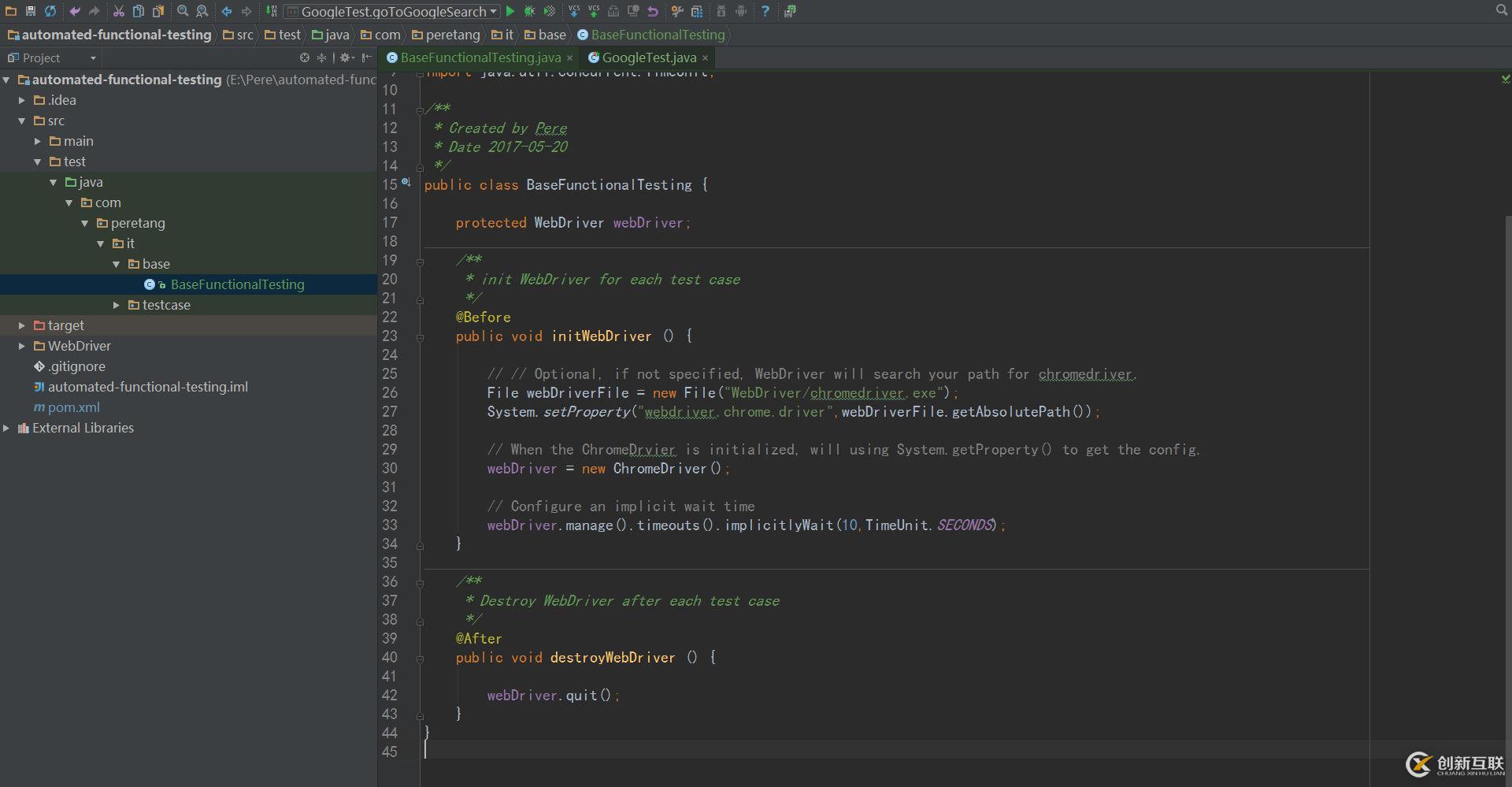Click the VCS Update Project icon
This screenshot has height=787, width=1512.
(574, 11)
